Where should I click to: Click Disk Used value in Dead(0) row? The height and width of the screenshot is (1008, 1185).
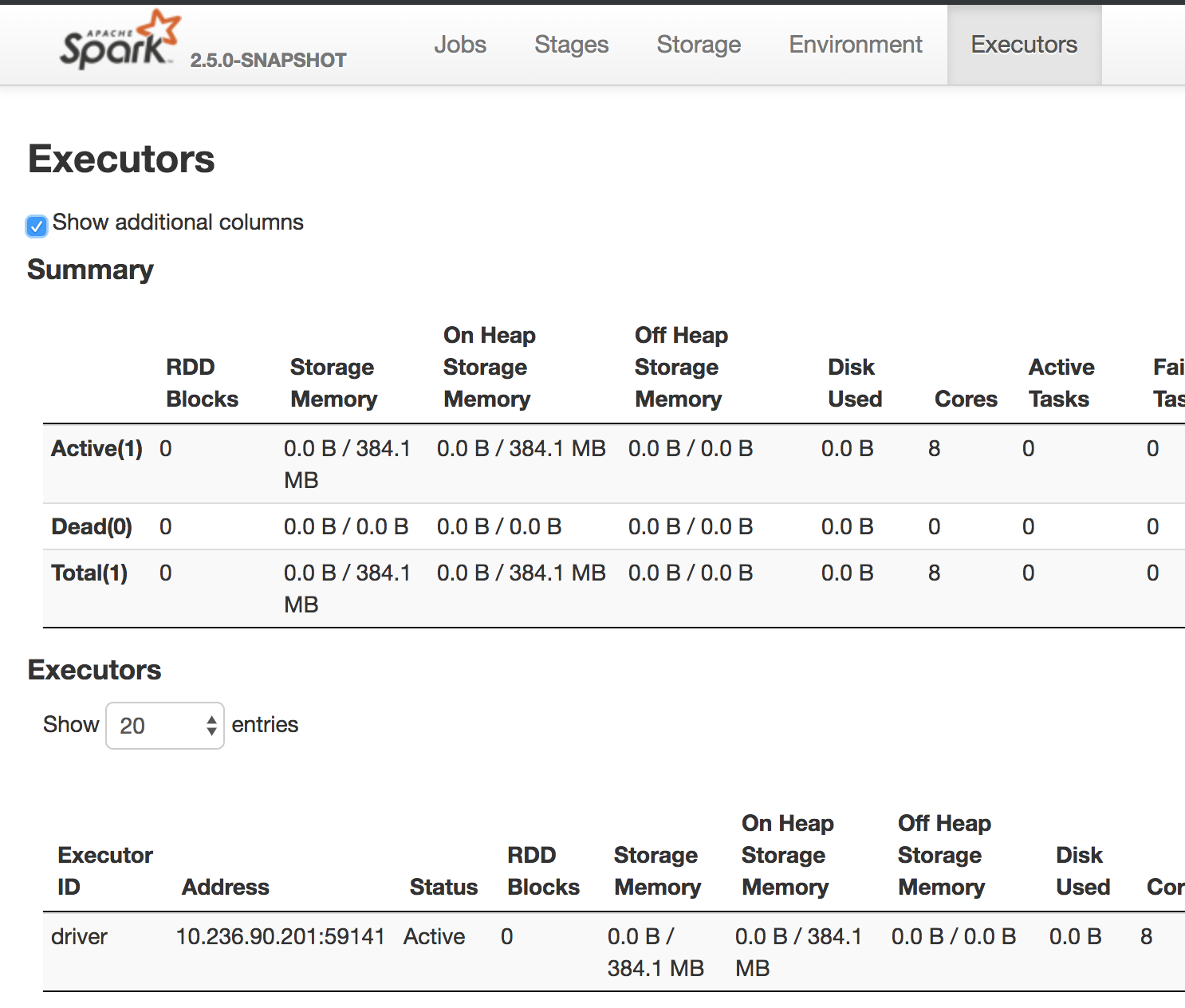[848, 526]
